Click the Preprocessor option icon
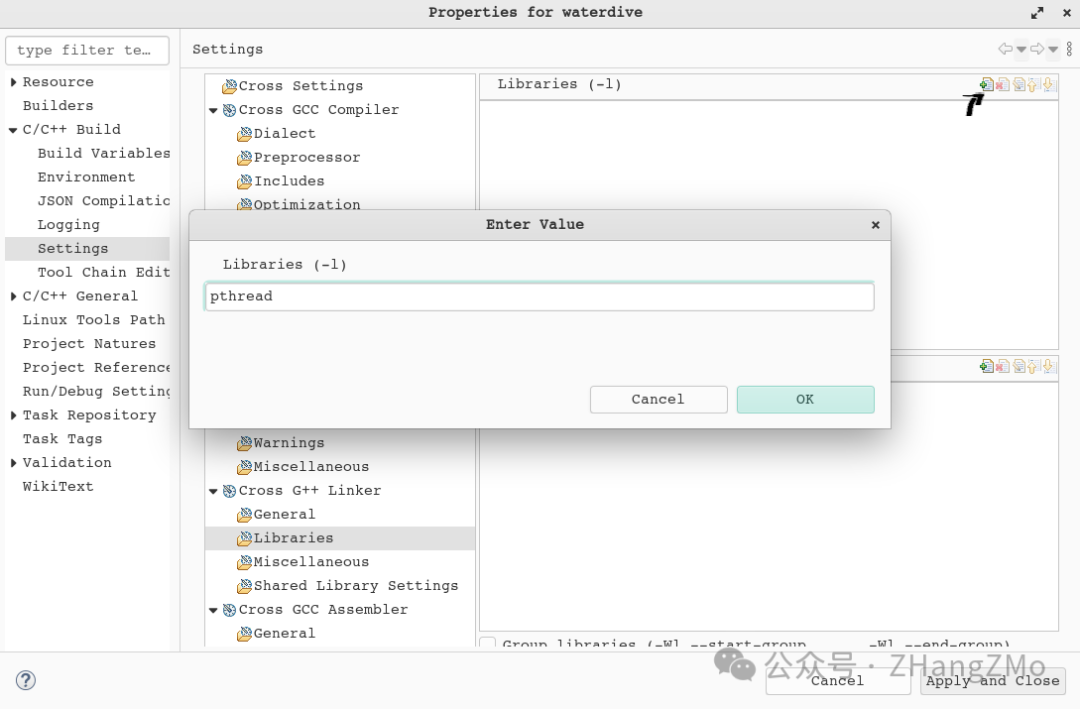Viewport: 1080px width, 709px height. (x=245, y=158)
